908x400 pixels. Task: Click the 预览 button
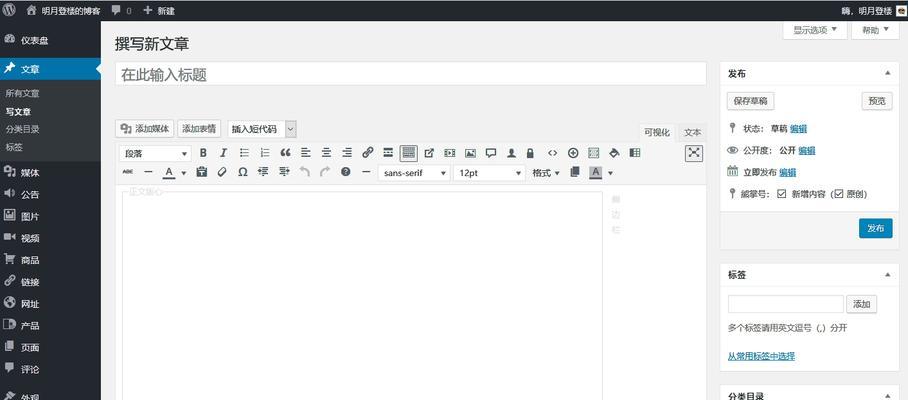click(x=877, y=101)
